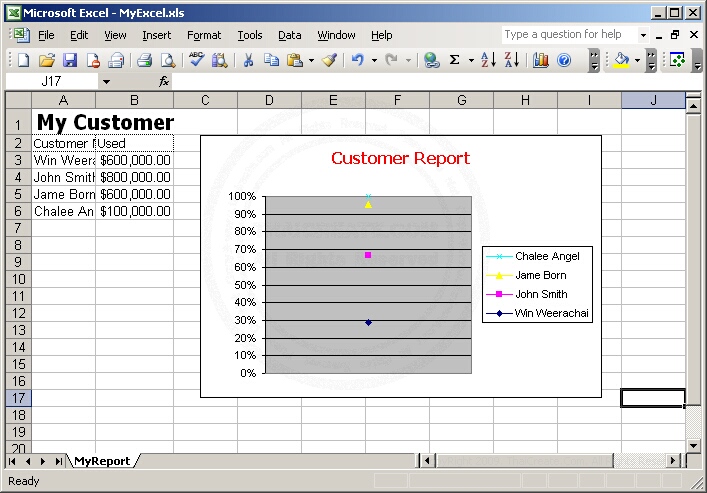Image resolution: width=707 pixels, height=493 pixels.
Task: Open the Data menu
Action: (x=289, y=35)
